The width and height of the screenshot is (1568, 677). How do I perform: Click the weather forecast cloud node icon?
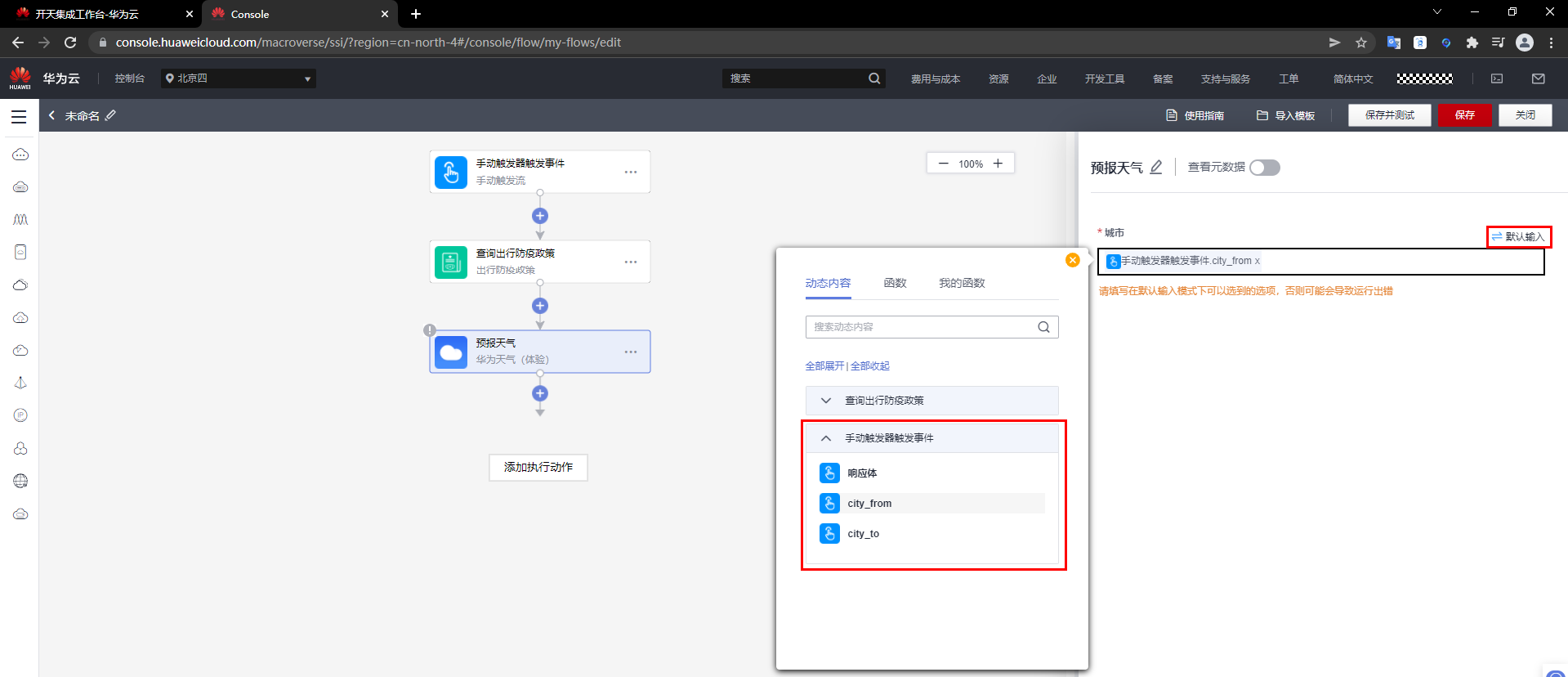[451, 352]
